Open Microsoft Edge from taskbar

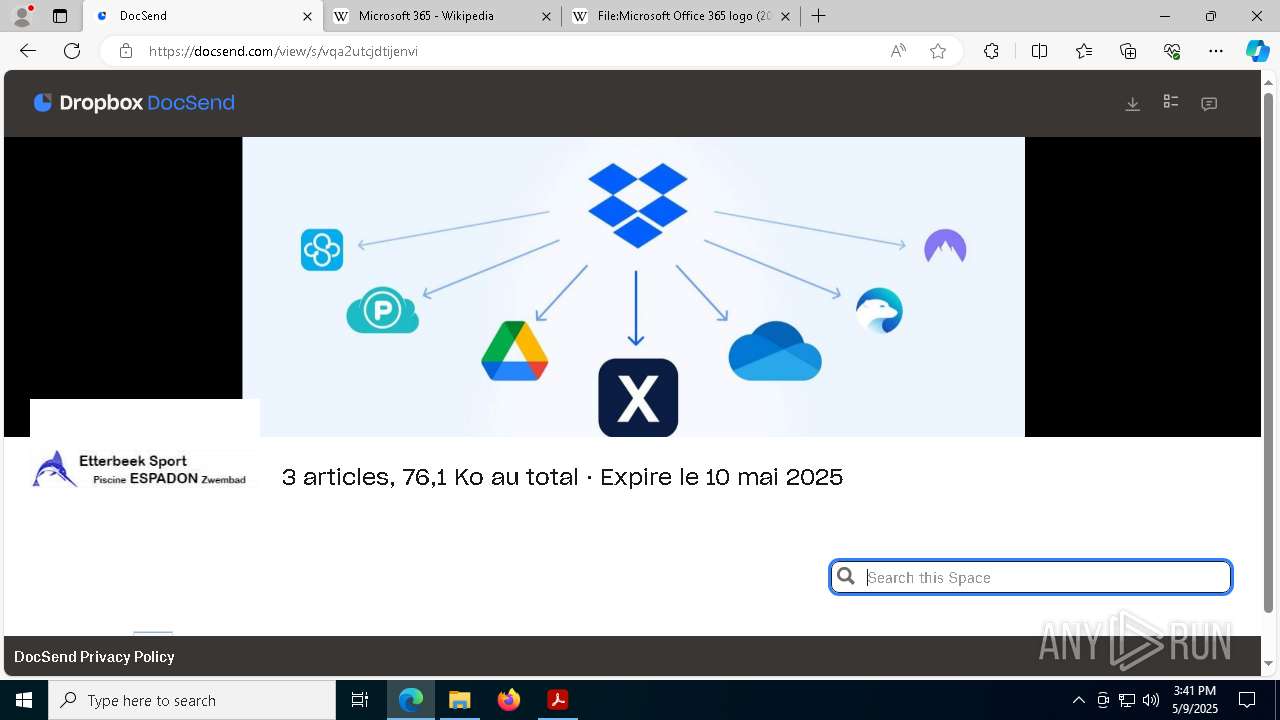pyautogui.click(x=411, y=700)
